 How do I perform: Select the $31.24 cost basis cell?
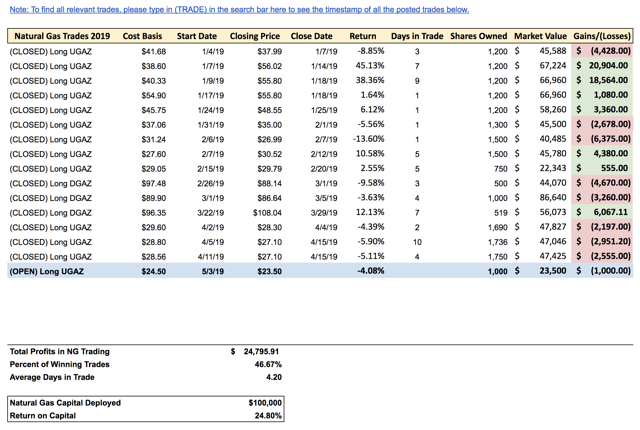(x=153, y=140)
